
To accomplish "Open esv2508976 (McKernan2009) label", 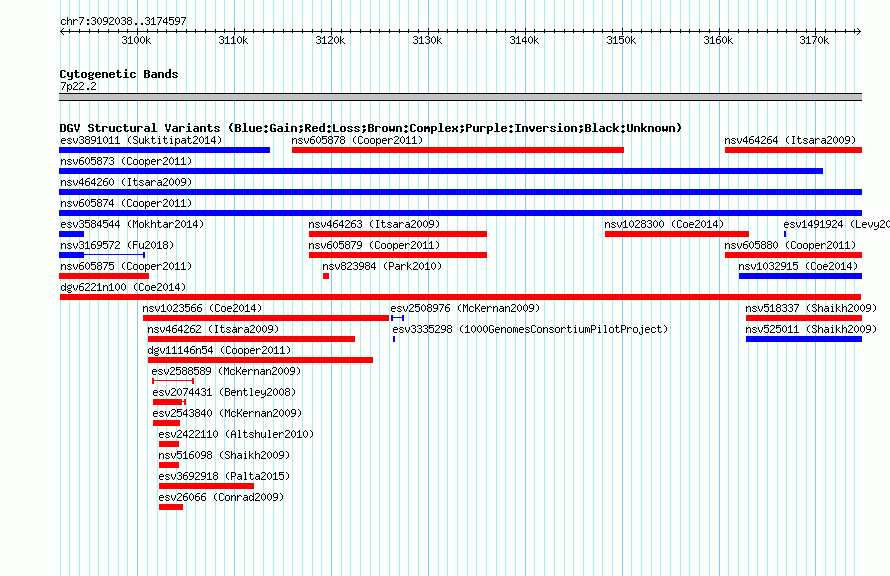I will tap(465, 308).
